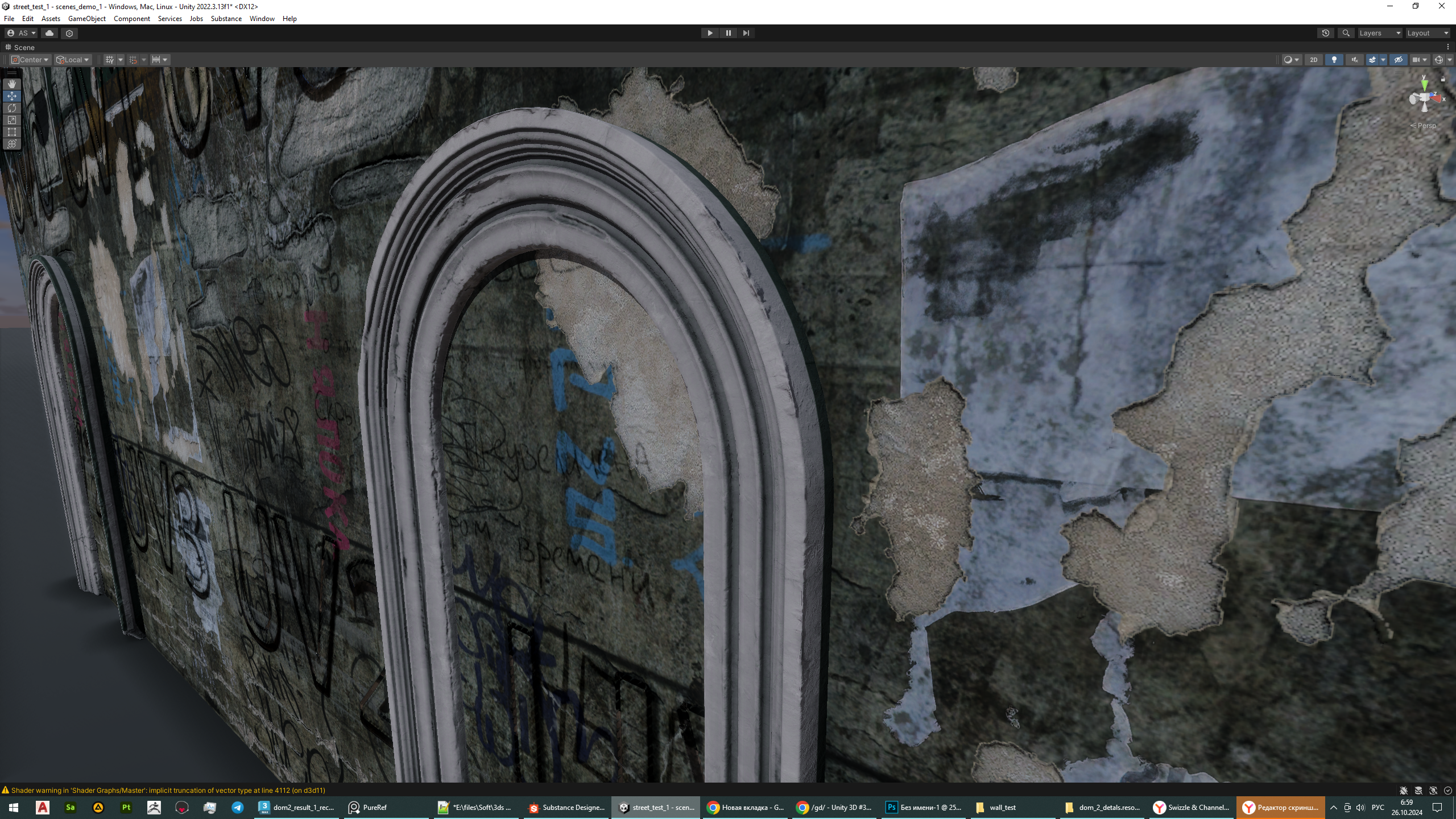Select the Rotate tool
The image size is (1456, 819).
[11, 108]
